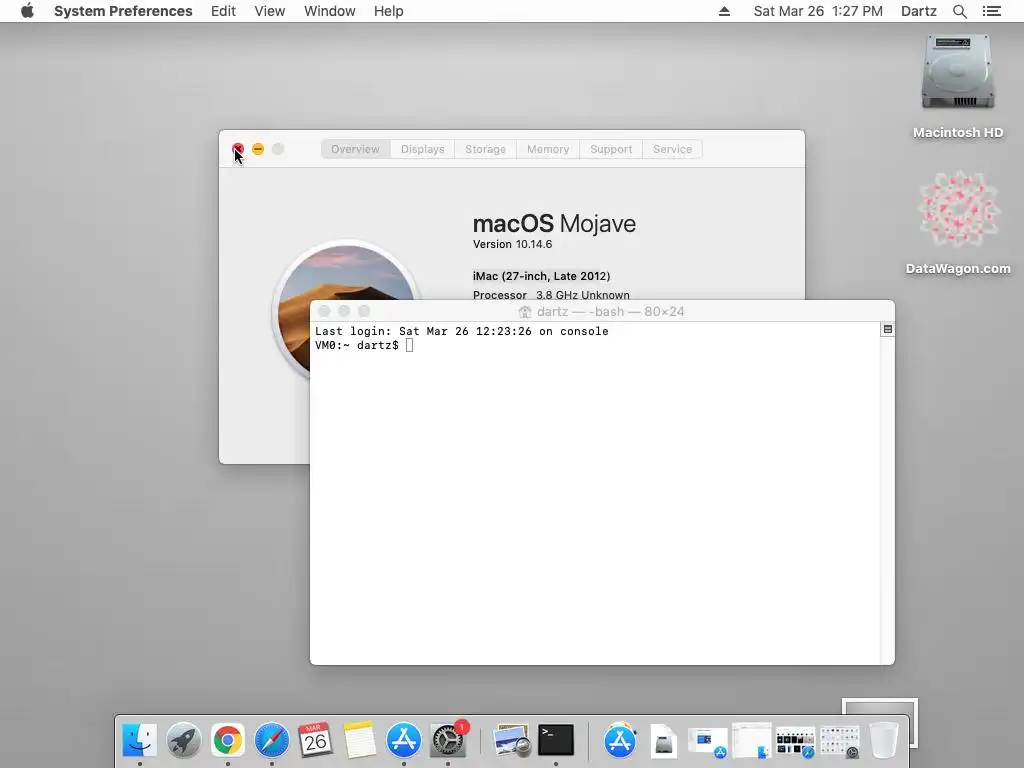Click Processor 3.8 GHz Unknown line
The image size is (1024, 768).
point(551,295)
